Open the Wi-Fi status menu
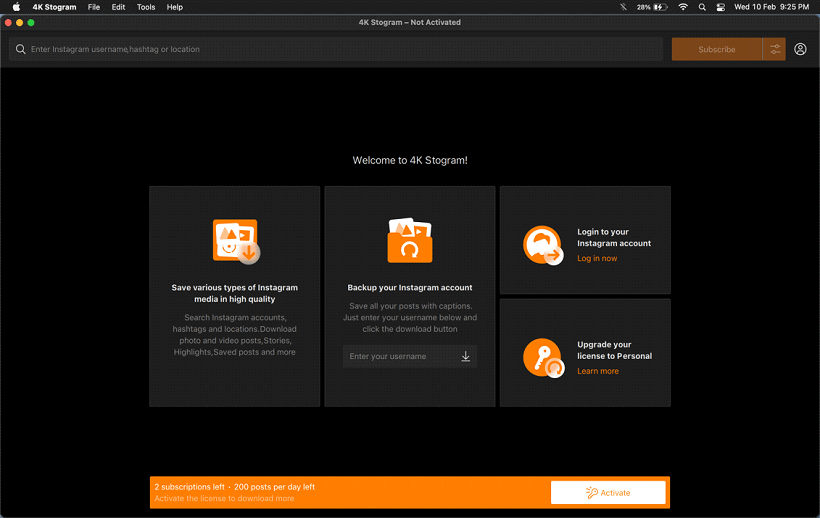This screenshot has width=820, height=518. 683,7
